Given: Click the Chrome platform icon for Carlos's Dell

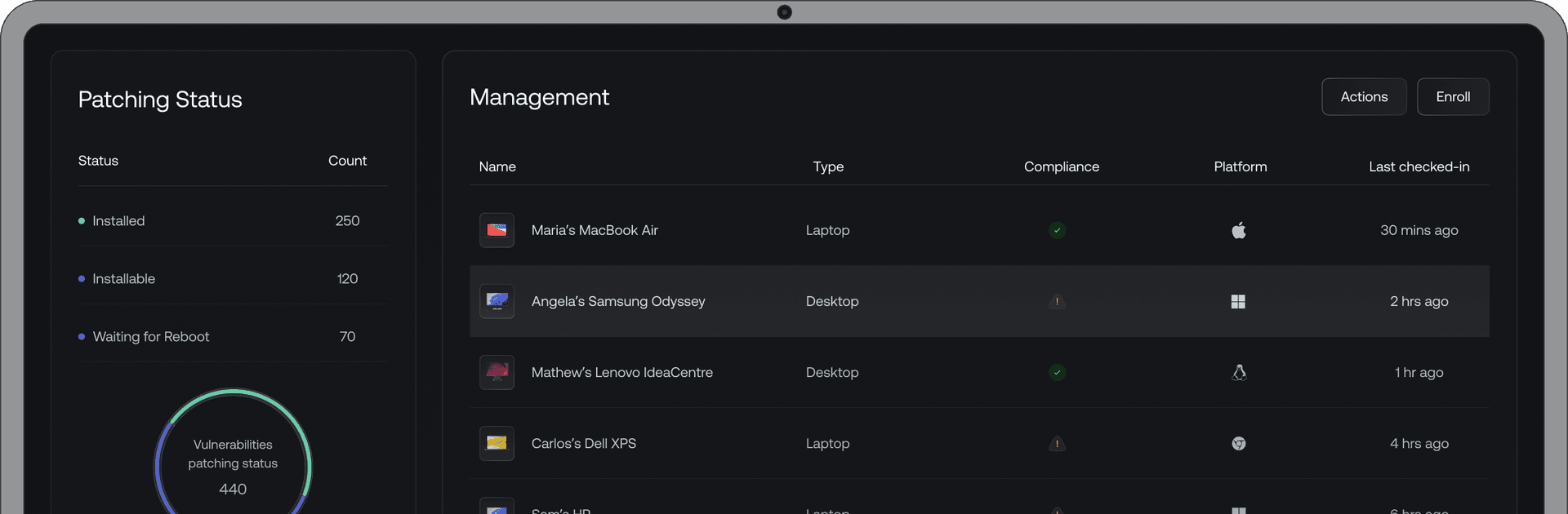Looking at the screenshot, I should click(x=1239, y=444).
